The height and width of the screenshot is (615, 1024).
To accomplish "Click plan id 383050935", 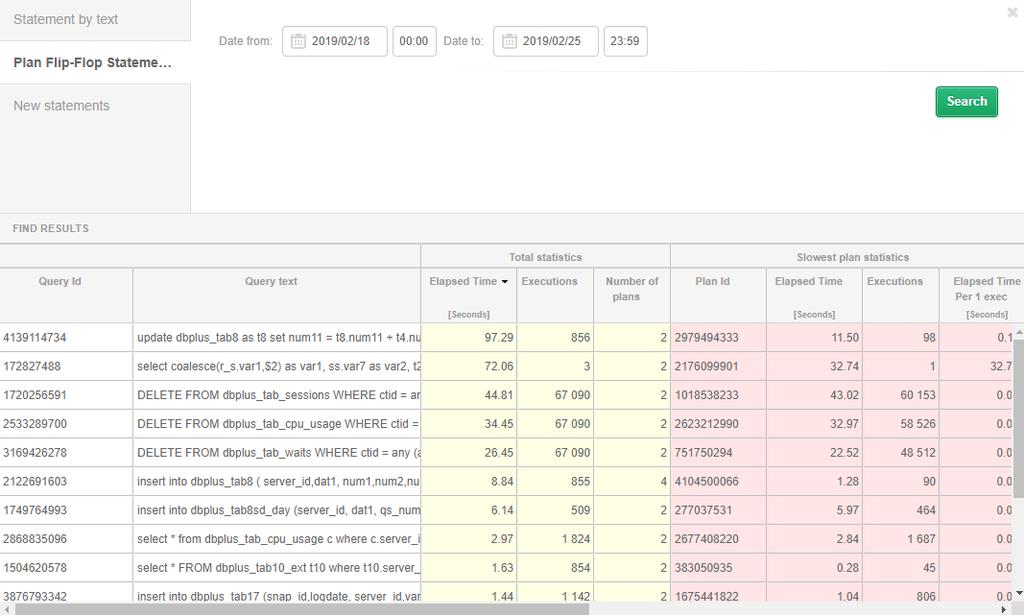I will [x=704, y=567].
